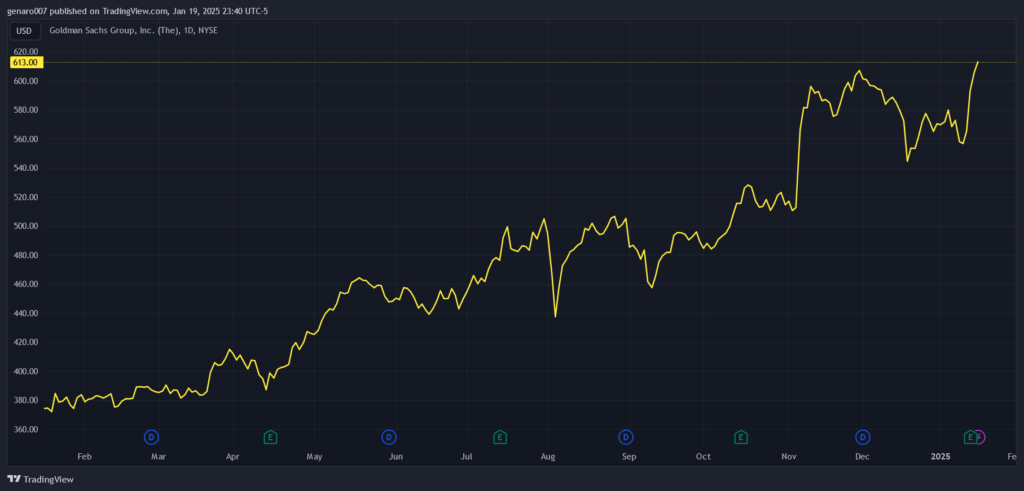Image resolution: width=1024 pixels, height=491 pixels.
Task: Click the dividend marker before September
Action: tap(626, 437)
